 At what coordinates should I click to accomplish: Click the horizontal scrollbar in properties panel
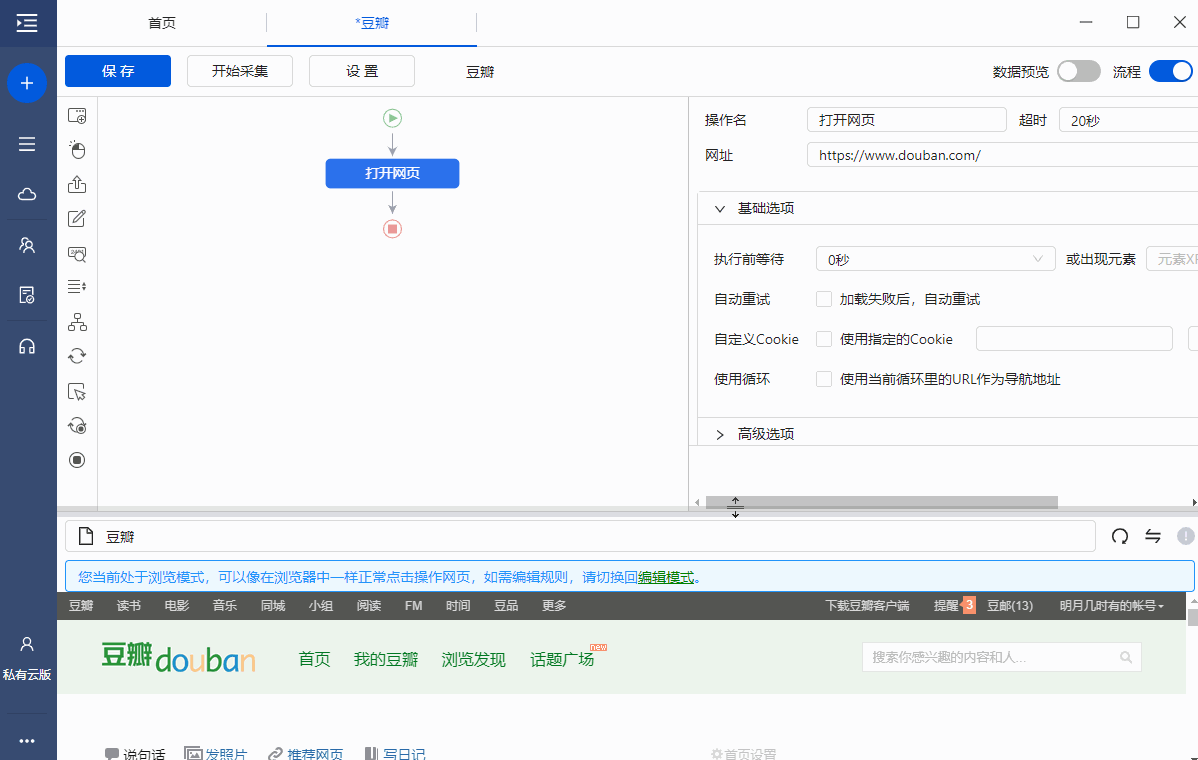882,502
